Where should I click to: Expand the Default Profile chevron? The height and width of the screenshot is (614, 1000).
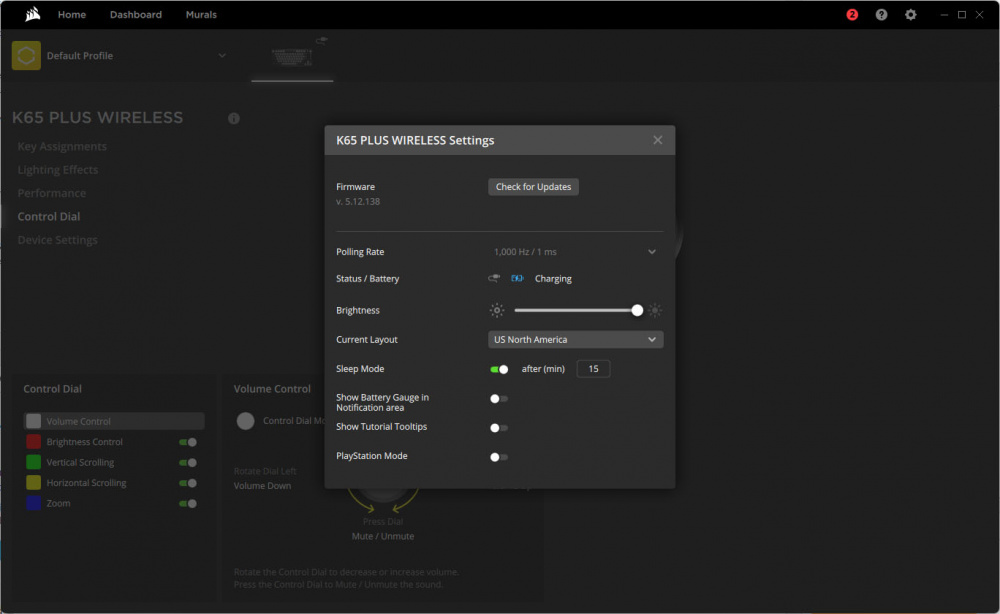click(222, 55)
